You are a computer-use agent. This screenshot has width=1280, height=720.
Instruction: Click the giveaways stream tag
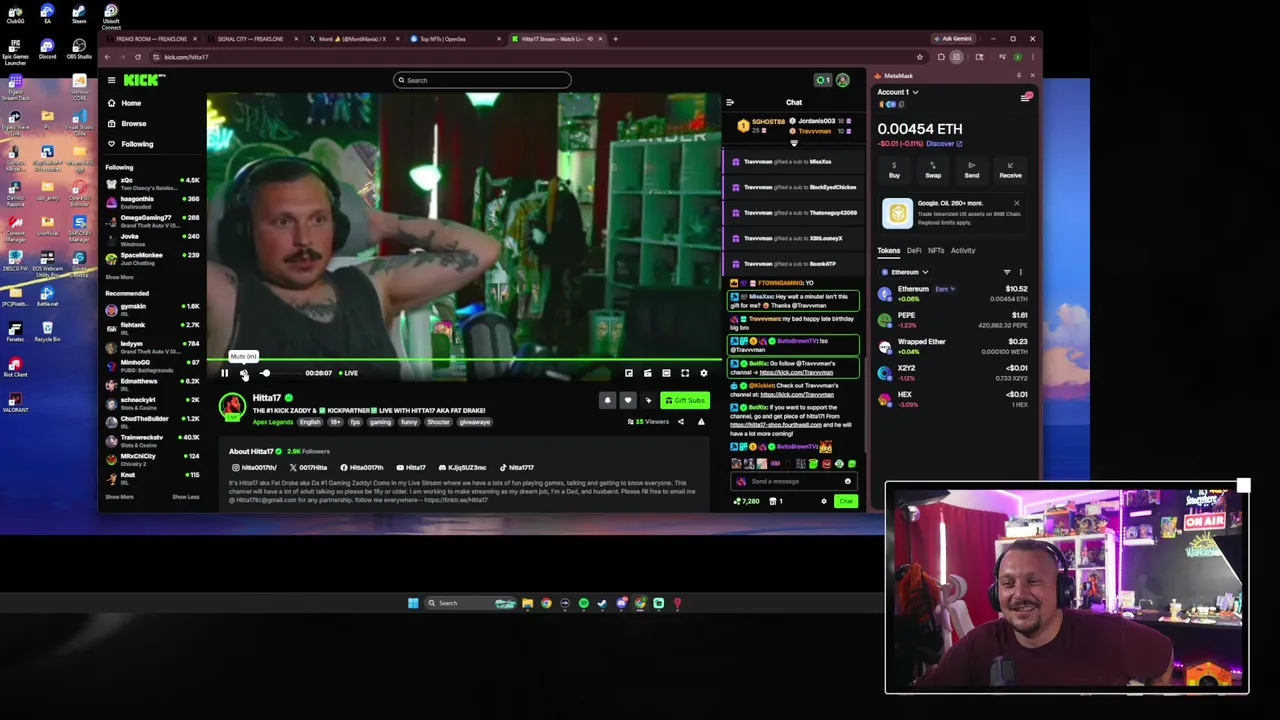click(x=474, y=422)
